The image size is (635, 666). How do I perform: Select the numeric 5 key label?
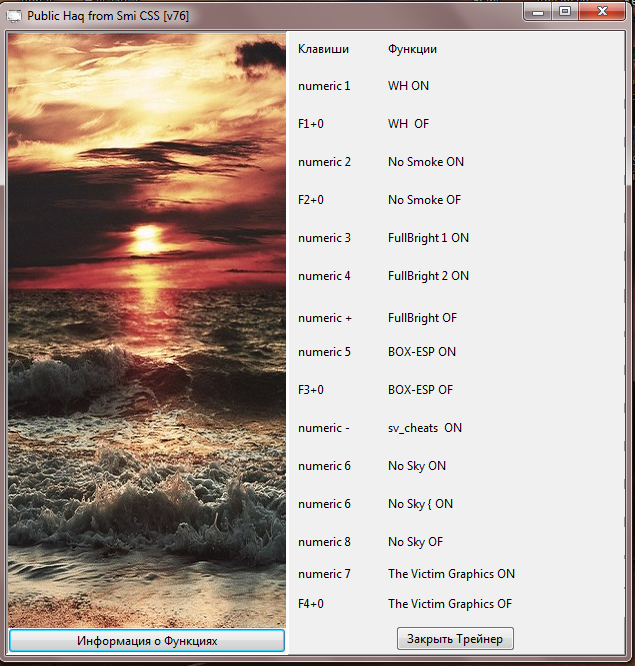tap(324, 352)
